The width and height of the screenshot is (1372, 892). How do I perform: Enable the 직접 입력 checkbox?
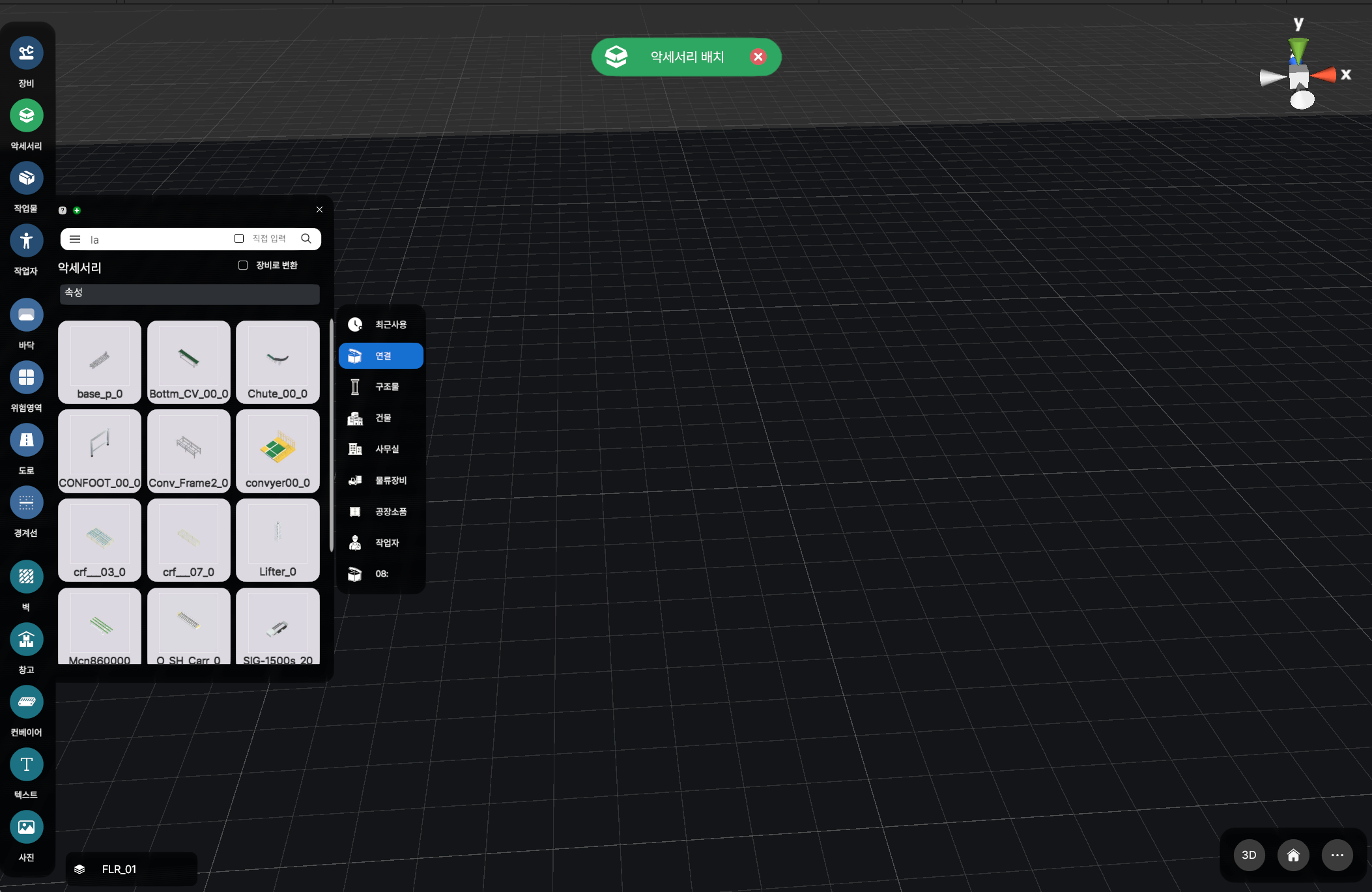click(x=239, y=238)
